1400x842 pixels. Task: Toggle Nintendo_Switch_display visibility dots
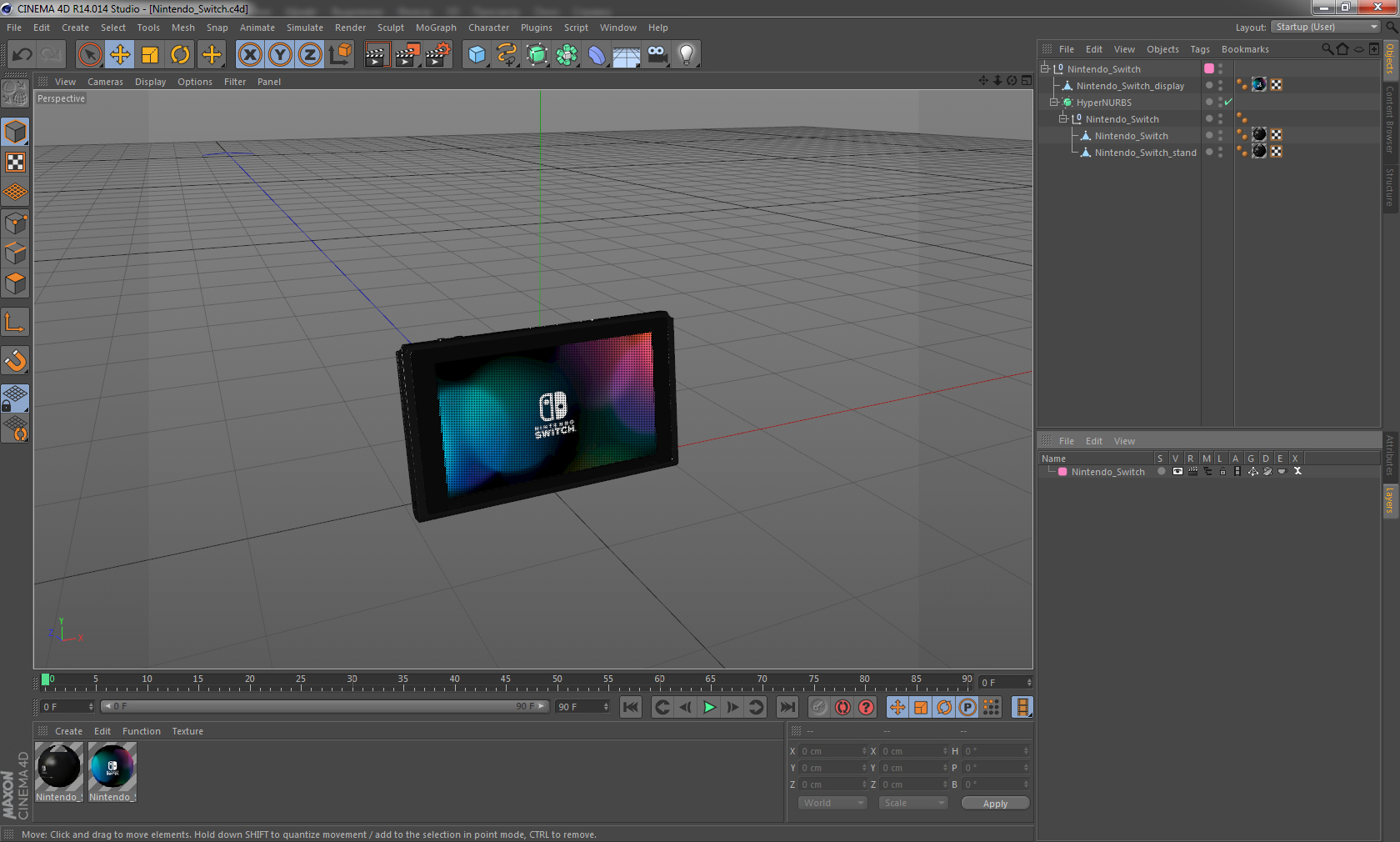click(1221, 85)
